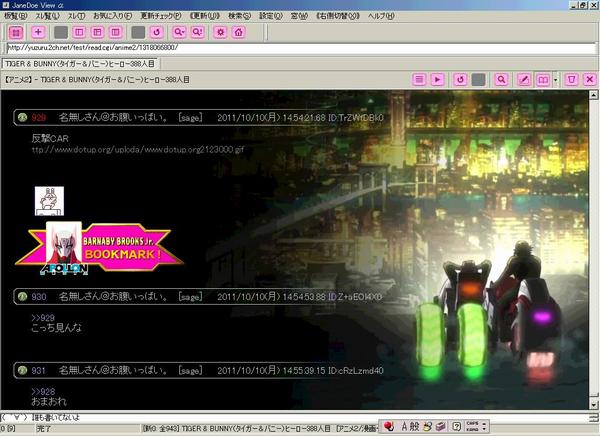Click the thread title label 【アニメ2】- TIGER & BUNNY

[x=97, y=80]
